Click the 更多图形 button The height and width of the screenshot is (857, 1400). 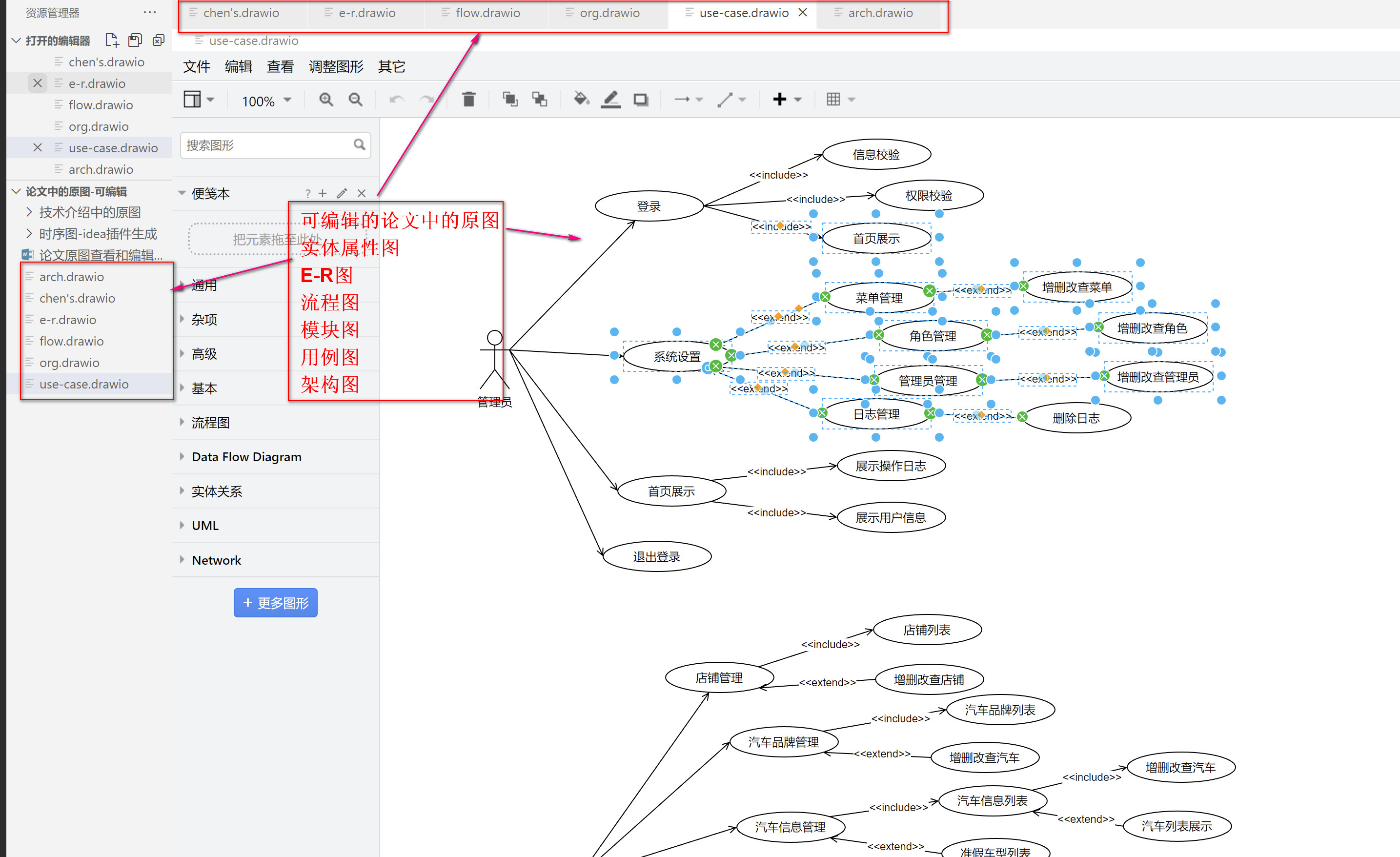coord(275,602)
